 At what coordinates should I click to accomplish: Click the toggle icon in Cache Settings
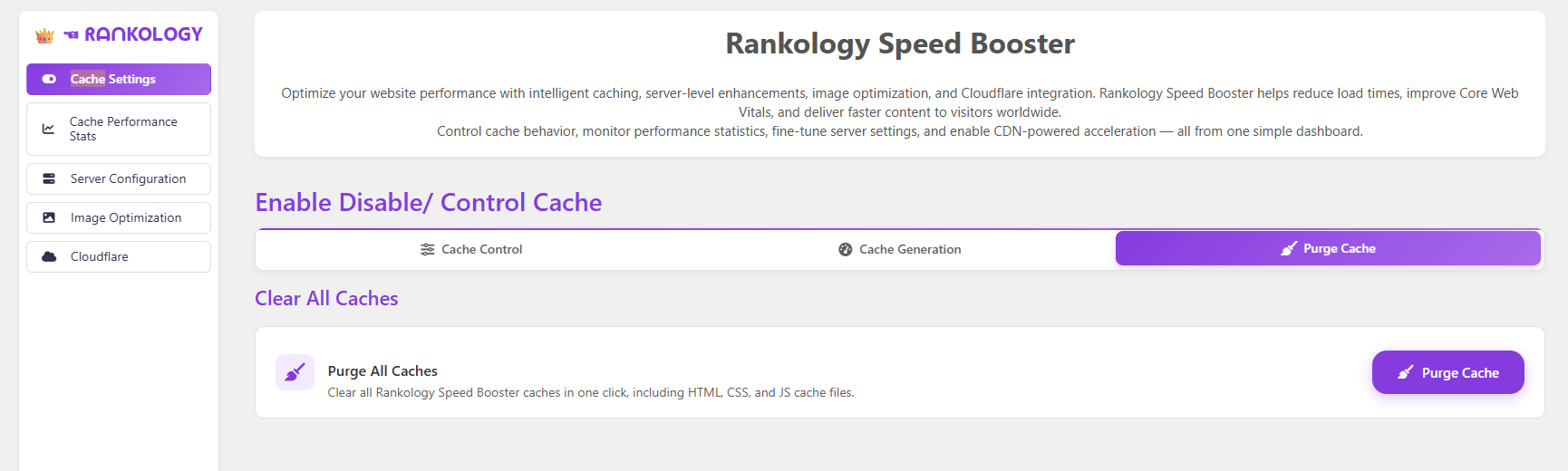tap(49, 80)
